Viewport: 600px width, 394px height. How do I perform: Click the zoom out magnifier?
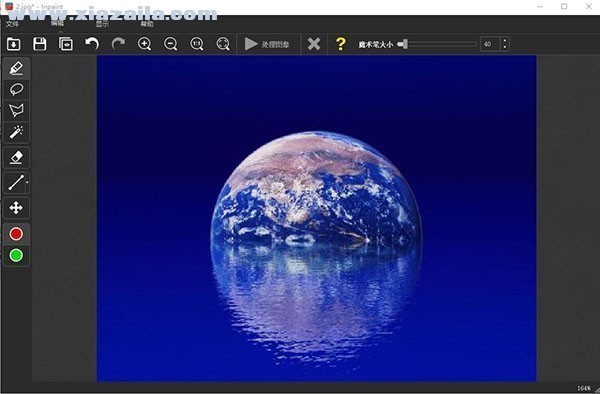(x=171, y=44)
